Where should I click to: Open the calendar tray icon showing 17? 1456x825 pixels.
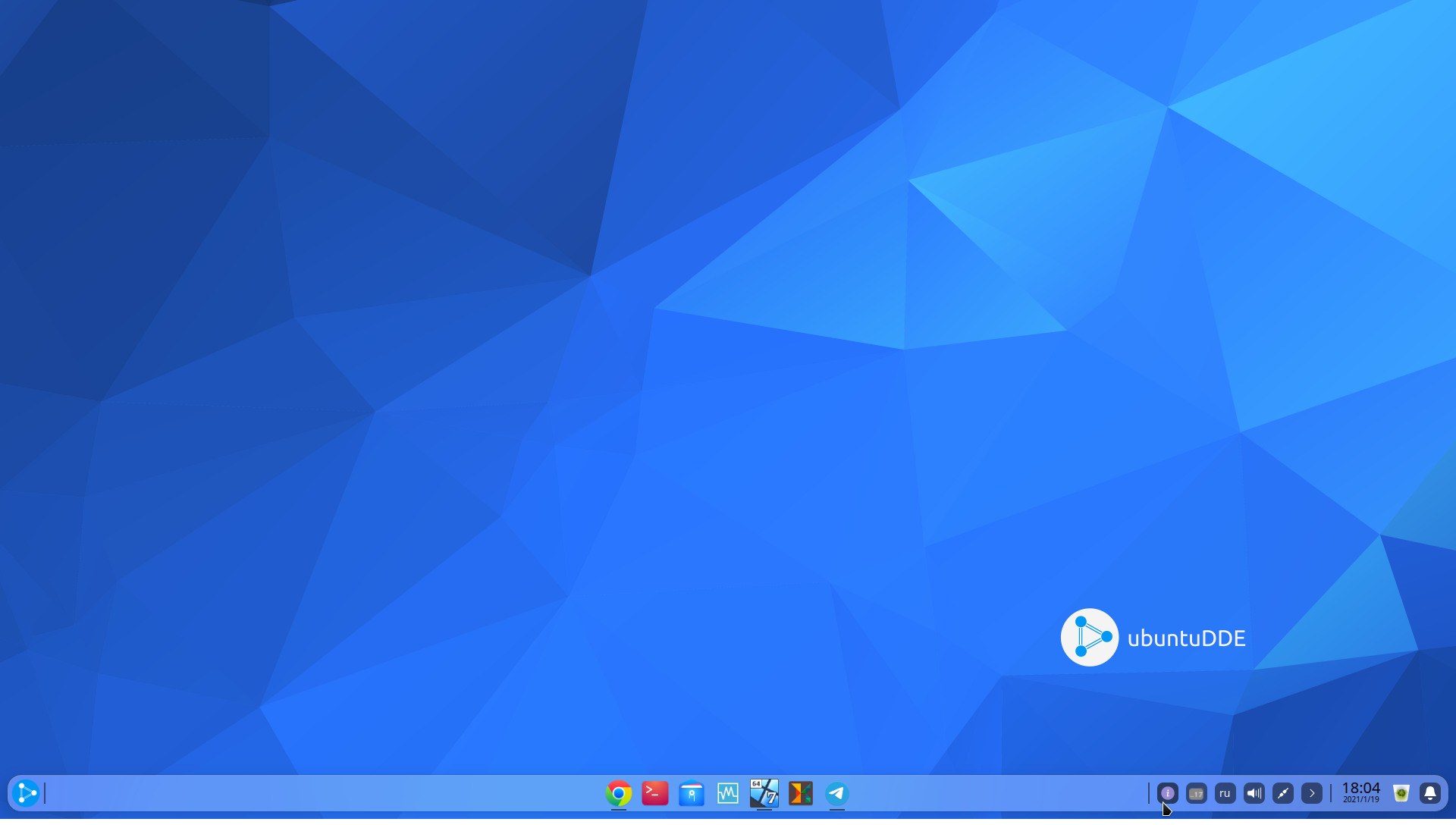(1197, 793)
